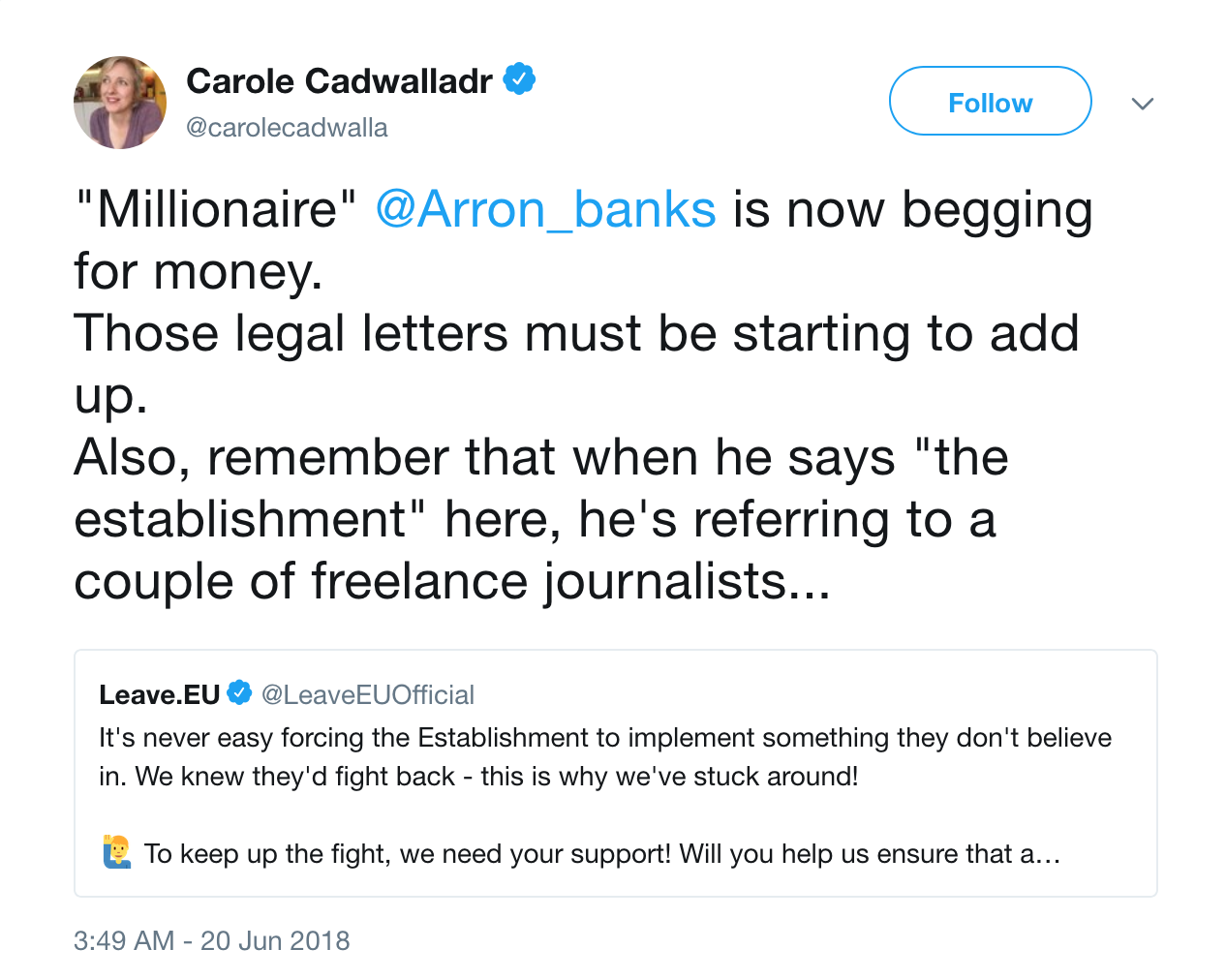This screenshot has width=1226, height=980.
Task: Click the verified badge next to Leave.EU
Action: (x=239, y=693)
